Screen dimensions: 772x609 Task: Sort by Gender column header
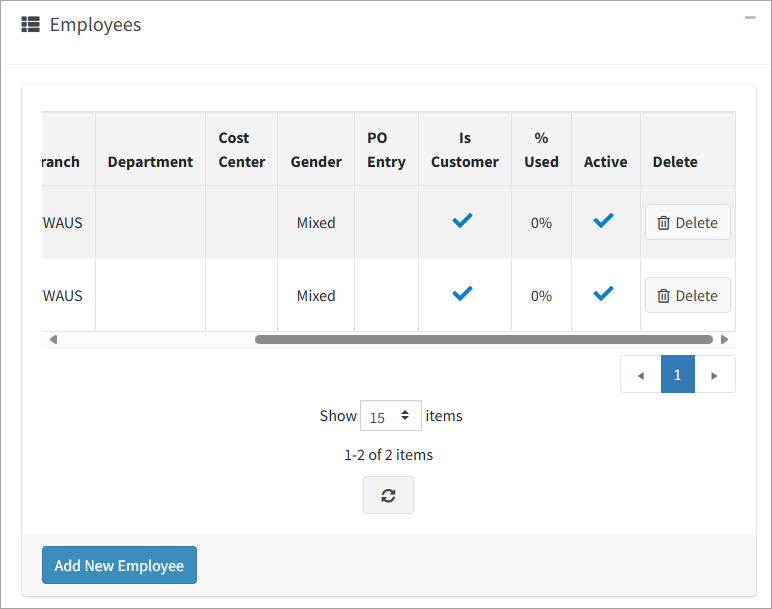316,161
